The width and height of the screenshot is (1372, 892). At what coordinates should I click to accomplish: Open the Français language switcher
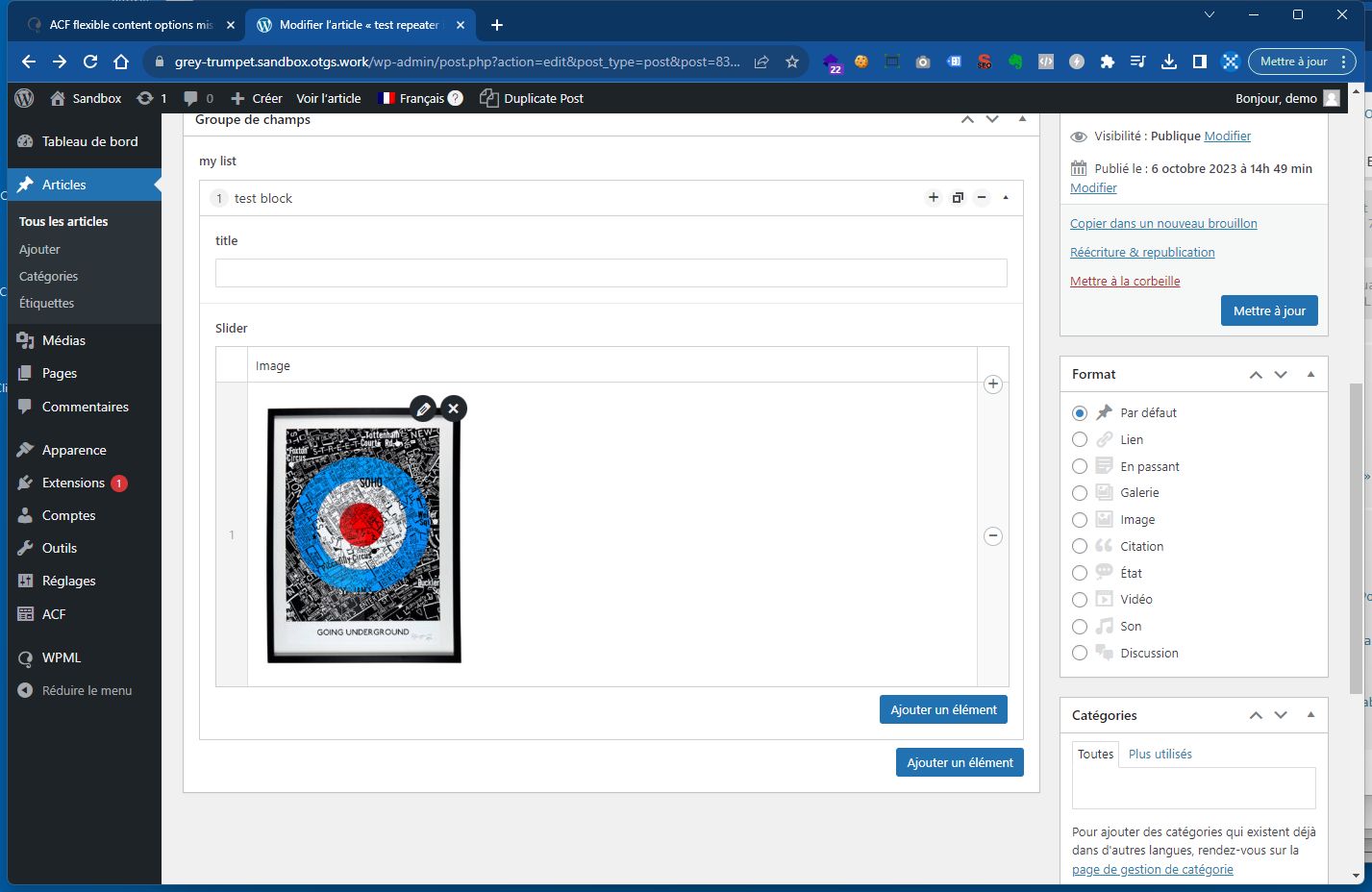pos(412,98)
